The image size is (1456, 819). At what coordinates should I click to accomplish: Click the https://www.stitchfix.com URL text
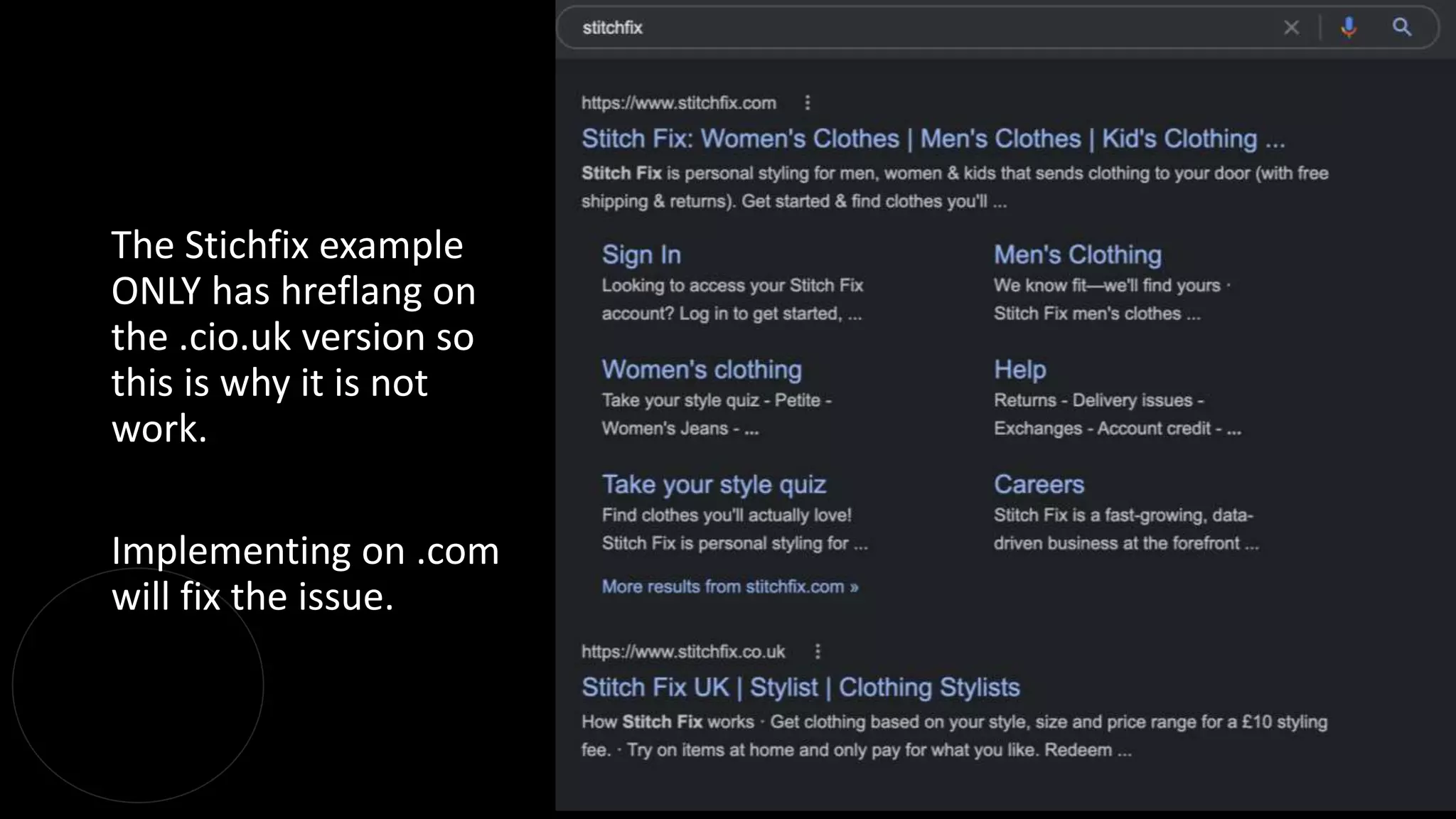click(x=679, y=103)
